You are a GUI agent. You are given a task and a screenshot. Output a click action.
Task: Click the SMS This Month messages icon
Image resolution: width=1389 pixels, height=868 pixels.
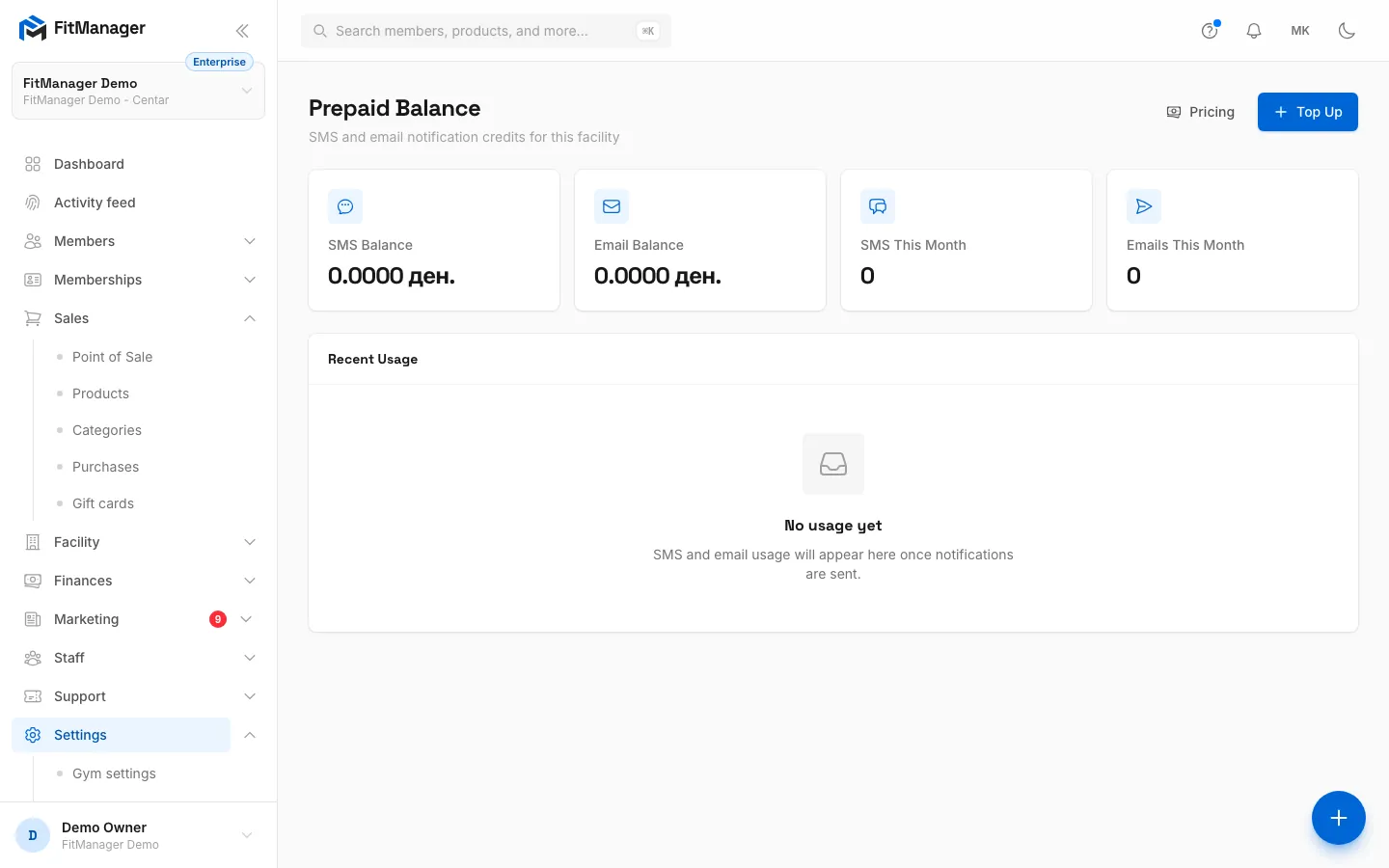click(x=878, y=206)
